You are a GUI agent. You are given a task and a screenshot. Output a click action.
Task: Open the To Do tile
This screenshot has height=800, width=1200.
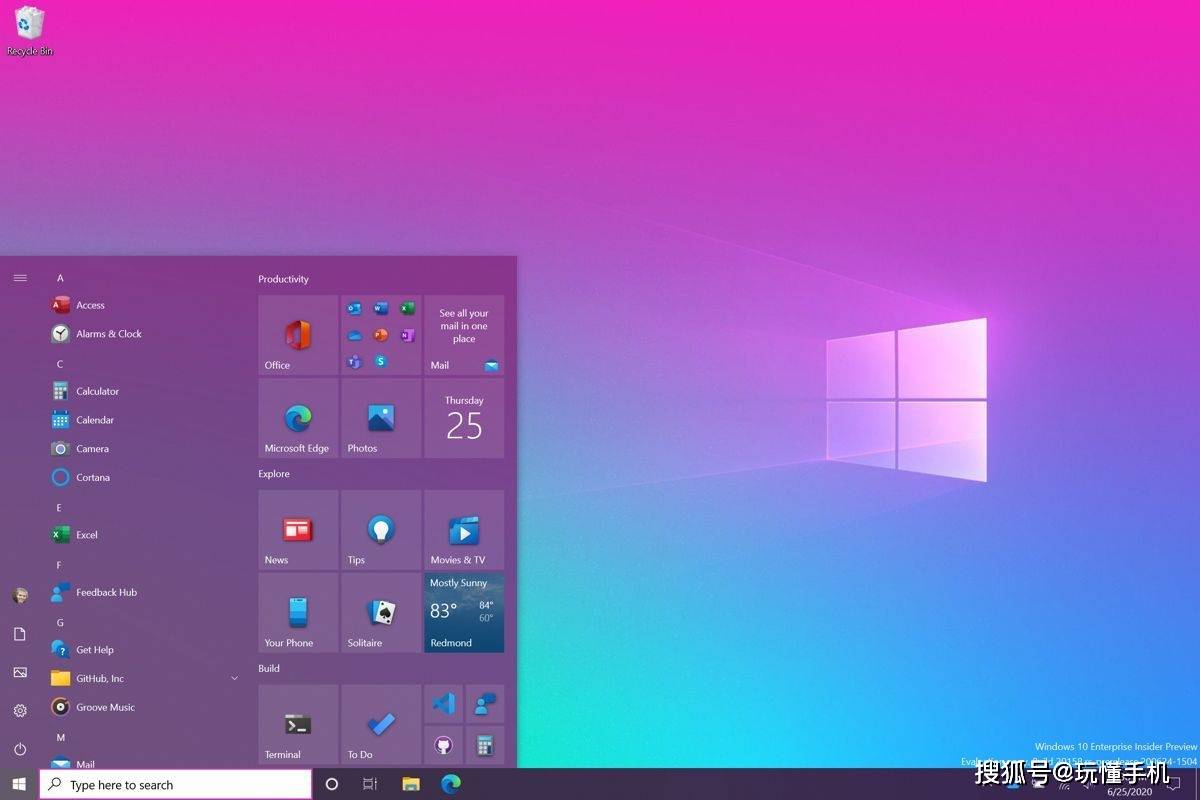(381, 724)
